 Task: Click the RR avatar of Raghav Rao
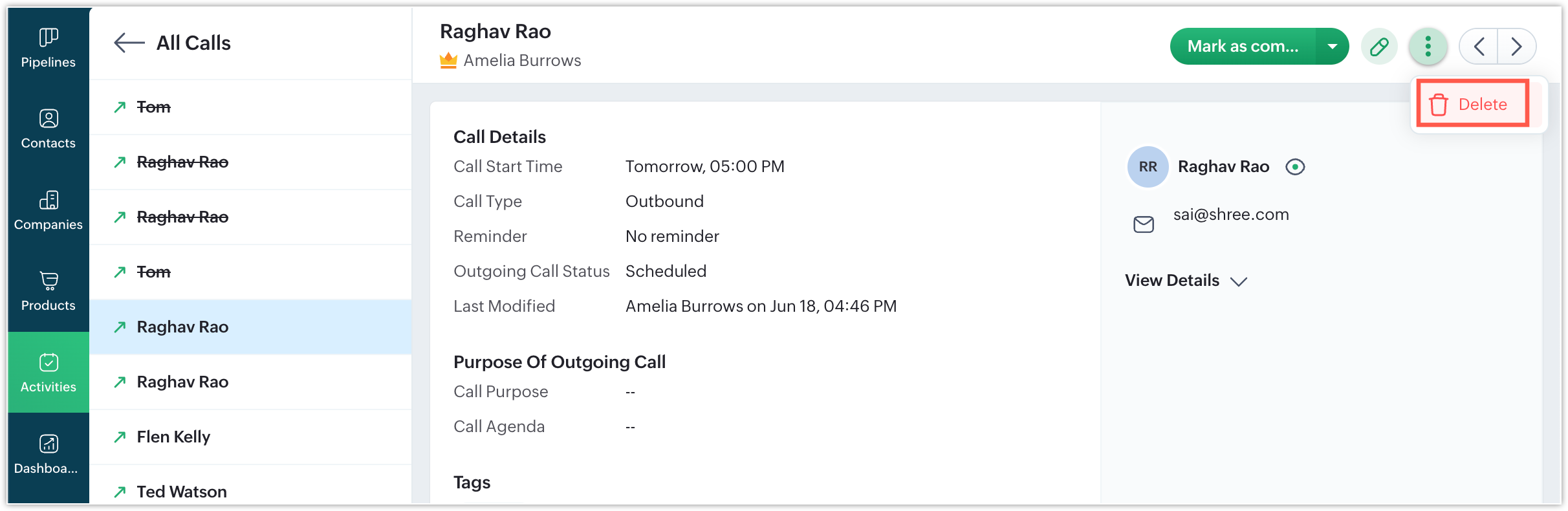click(x=1148, y=167)
